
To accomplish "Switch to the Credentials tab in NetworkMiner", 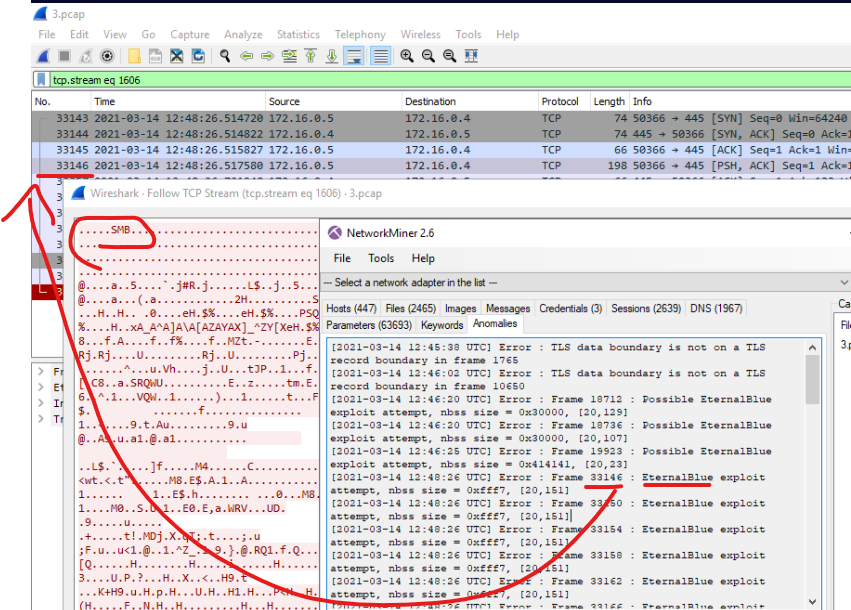I will tap(570, 308).
